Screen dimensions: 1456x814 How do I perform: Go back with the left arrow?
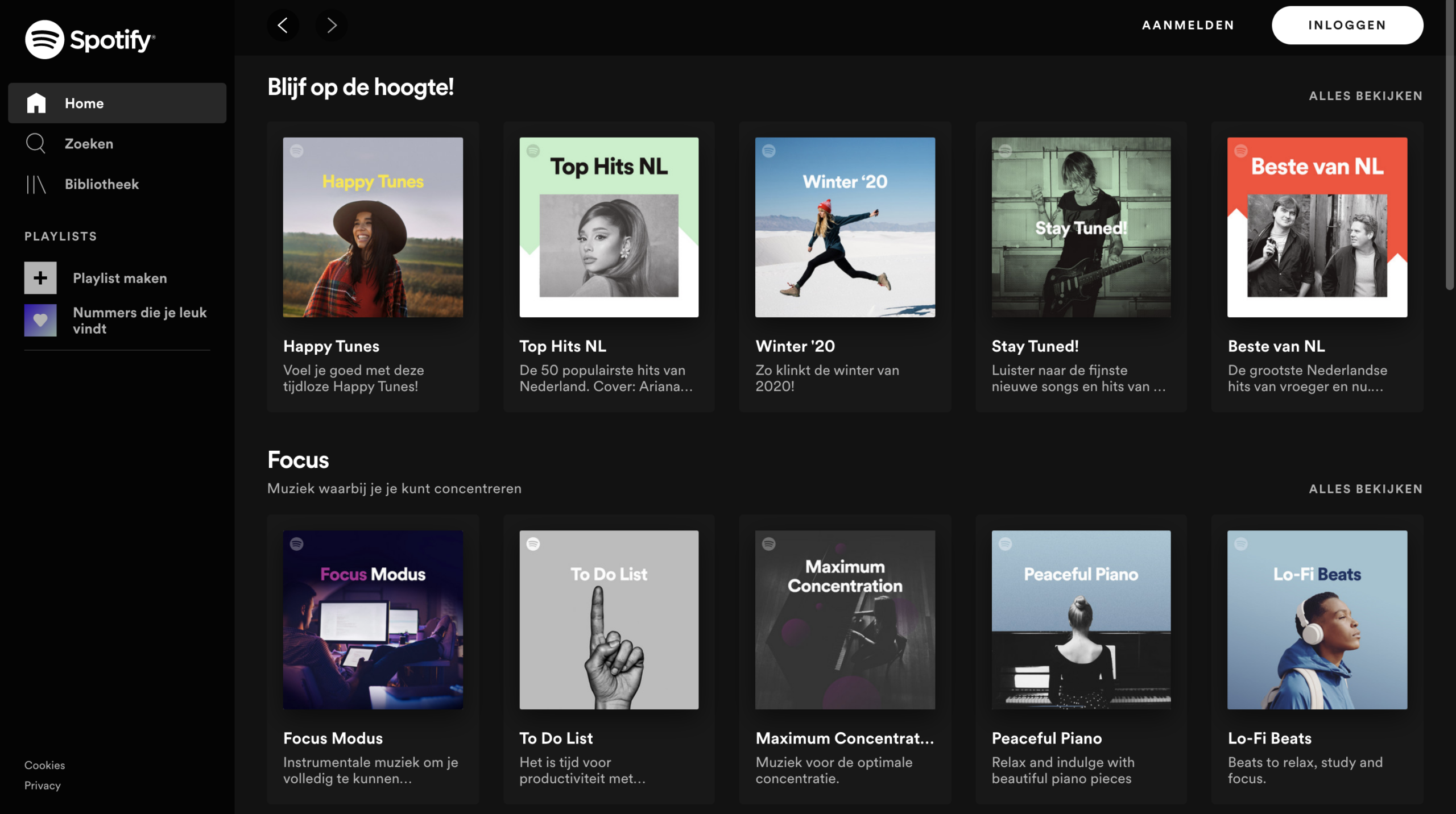point(283,25)
